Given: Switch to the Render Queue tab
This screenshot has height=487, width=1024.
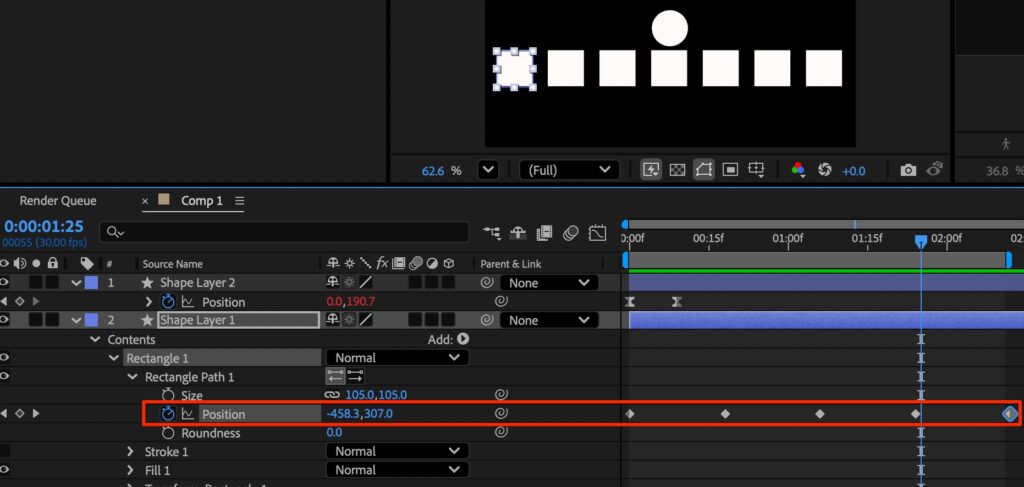Looking at the screenshot, I should [58, 201].
